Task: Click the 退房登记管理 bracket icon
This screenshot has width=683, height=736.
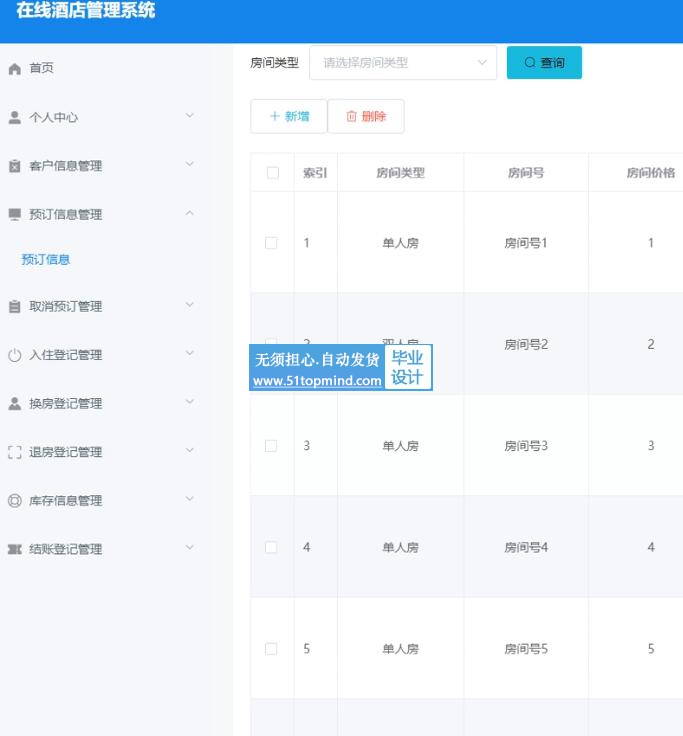Action: click(14, 452)
